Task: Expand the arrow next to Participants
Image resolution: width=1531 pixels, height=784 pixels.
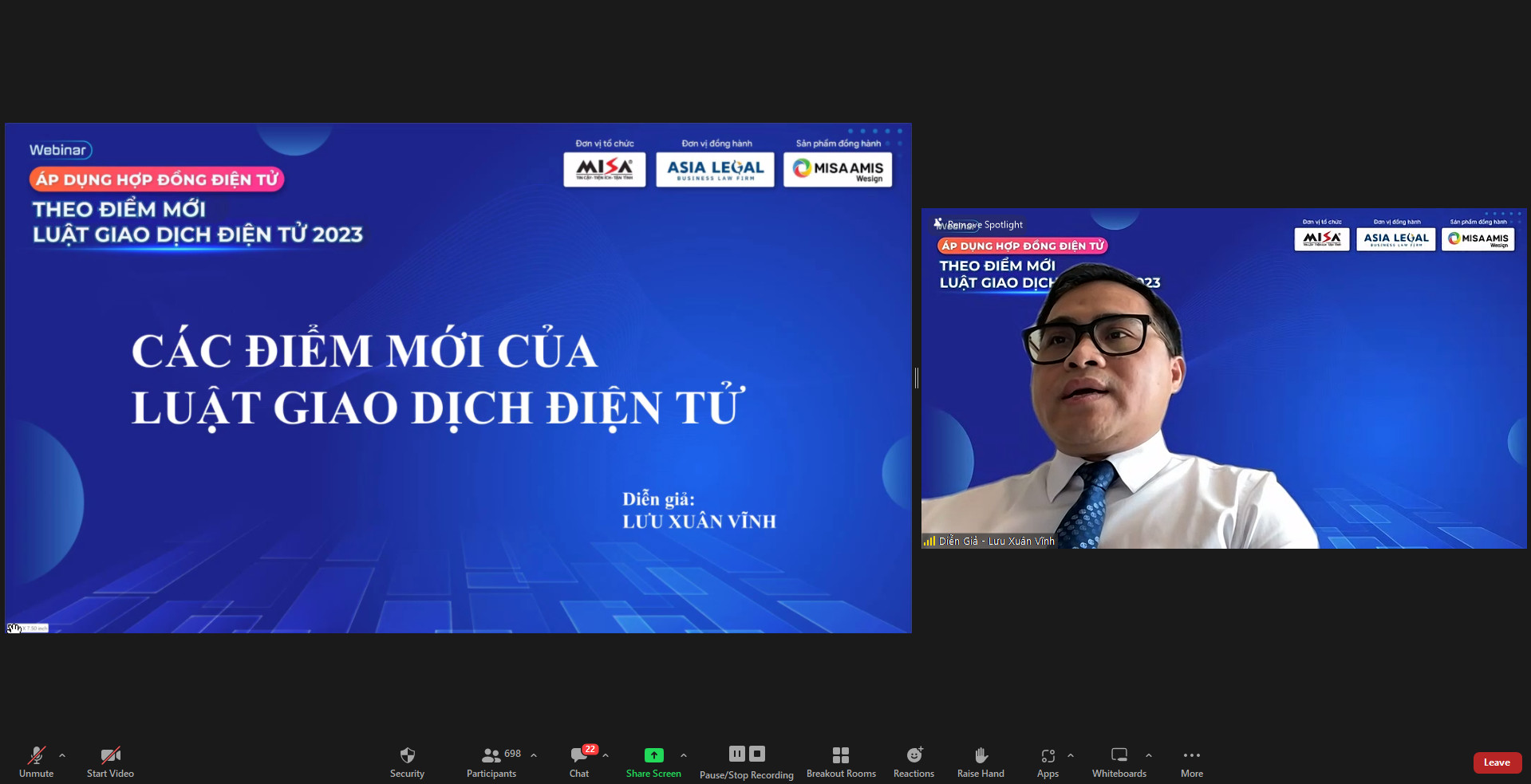Action: (x=534, y=755)
